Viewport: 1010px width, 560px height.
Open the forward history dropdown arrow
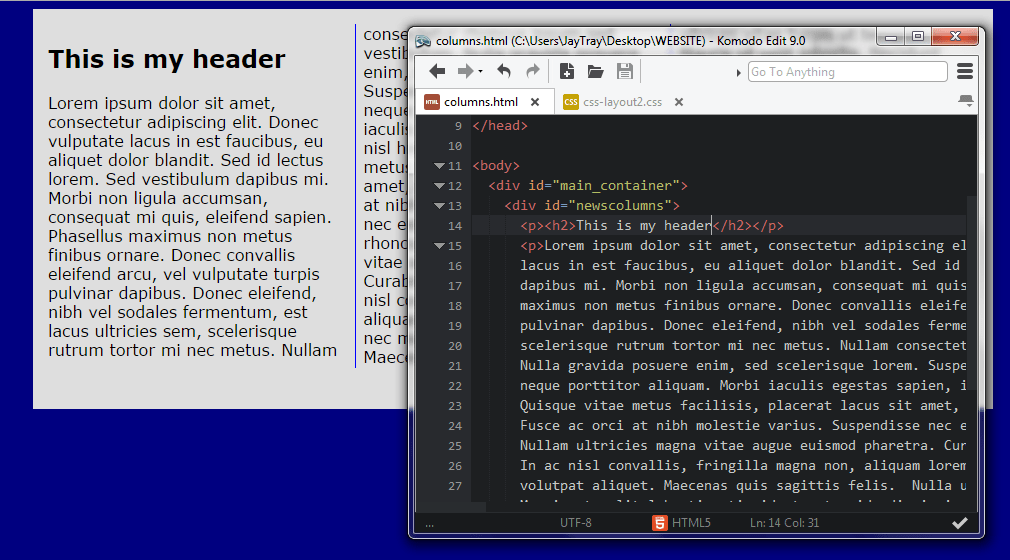tap(481, 72)
